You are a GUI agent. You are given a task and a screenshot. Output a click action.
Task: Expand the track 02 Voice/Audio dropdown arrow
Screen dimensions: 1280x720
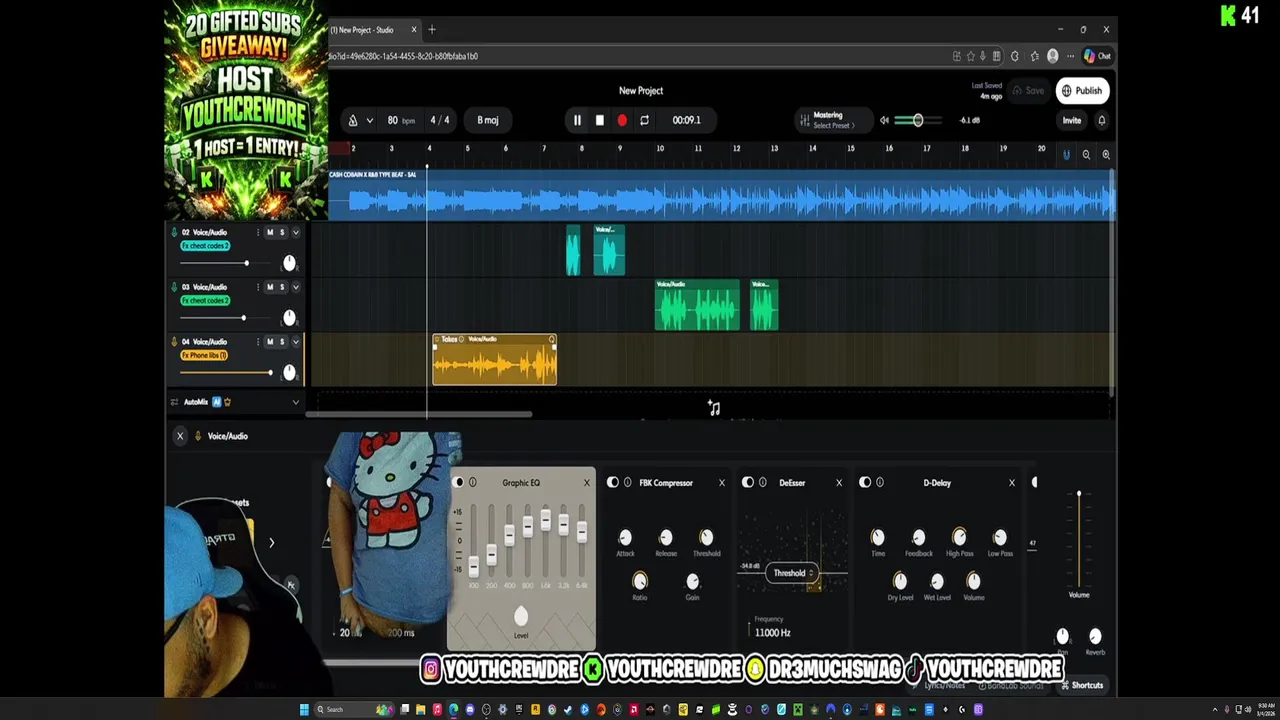click(295, 232)
